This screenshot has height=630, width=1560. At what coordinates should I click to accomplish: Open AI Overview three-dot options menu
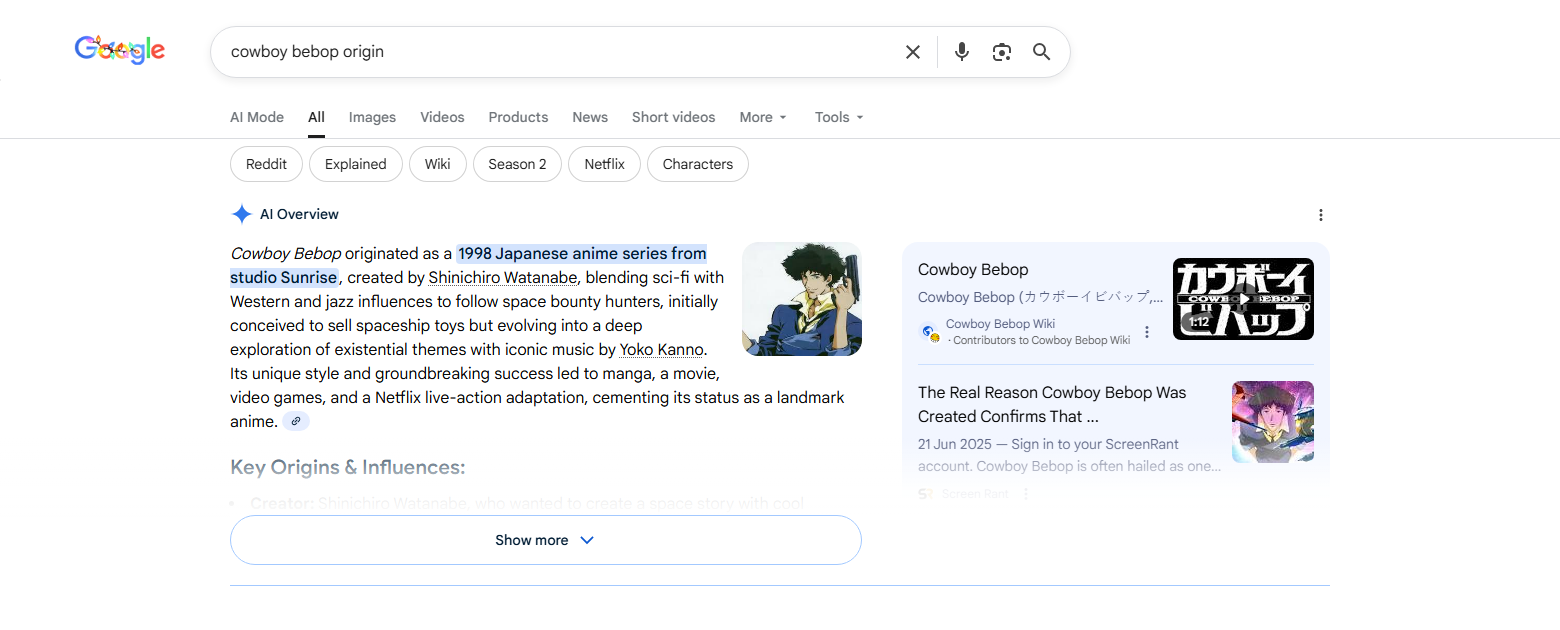[x=1321, y=215]
